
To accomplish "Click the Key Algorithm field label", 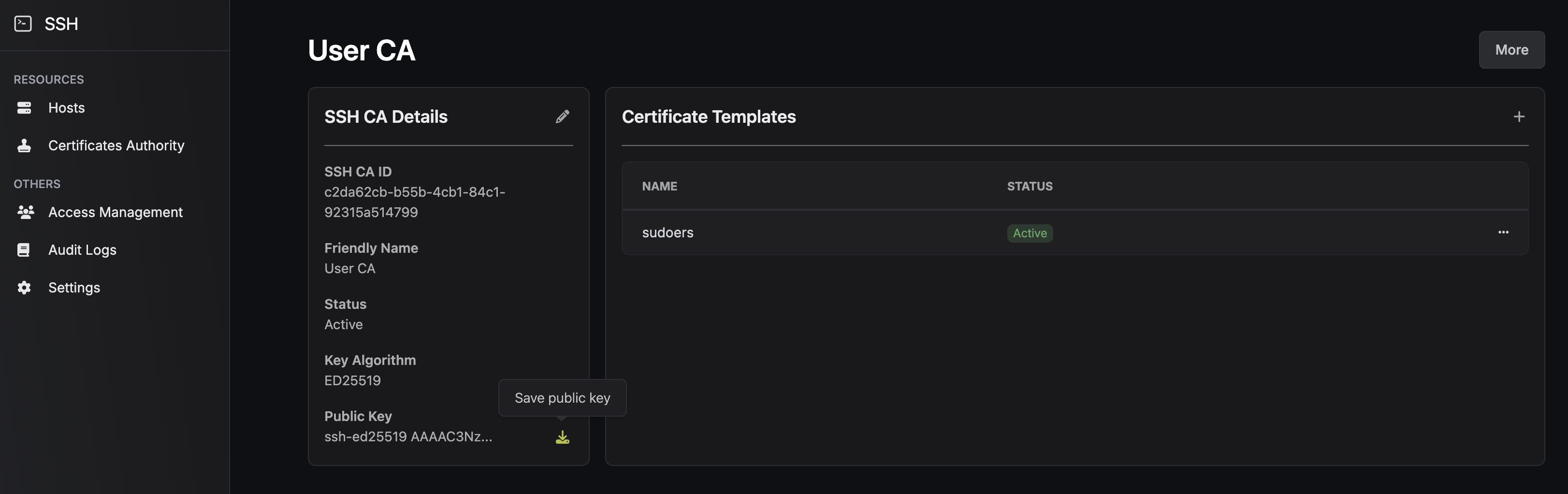I will [x=370, y=360].
